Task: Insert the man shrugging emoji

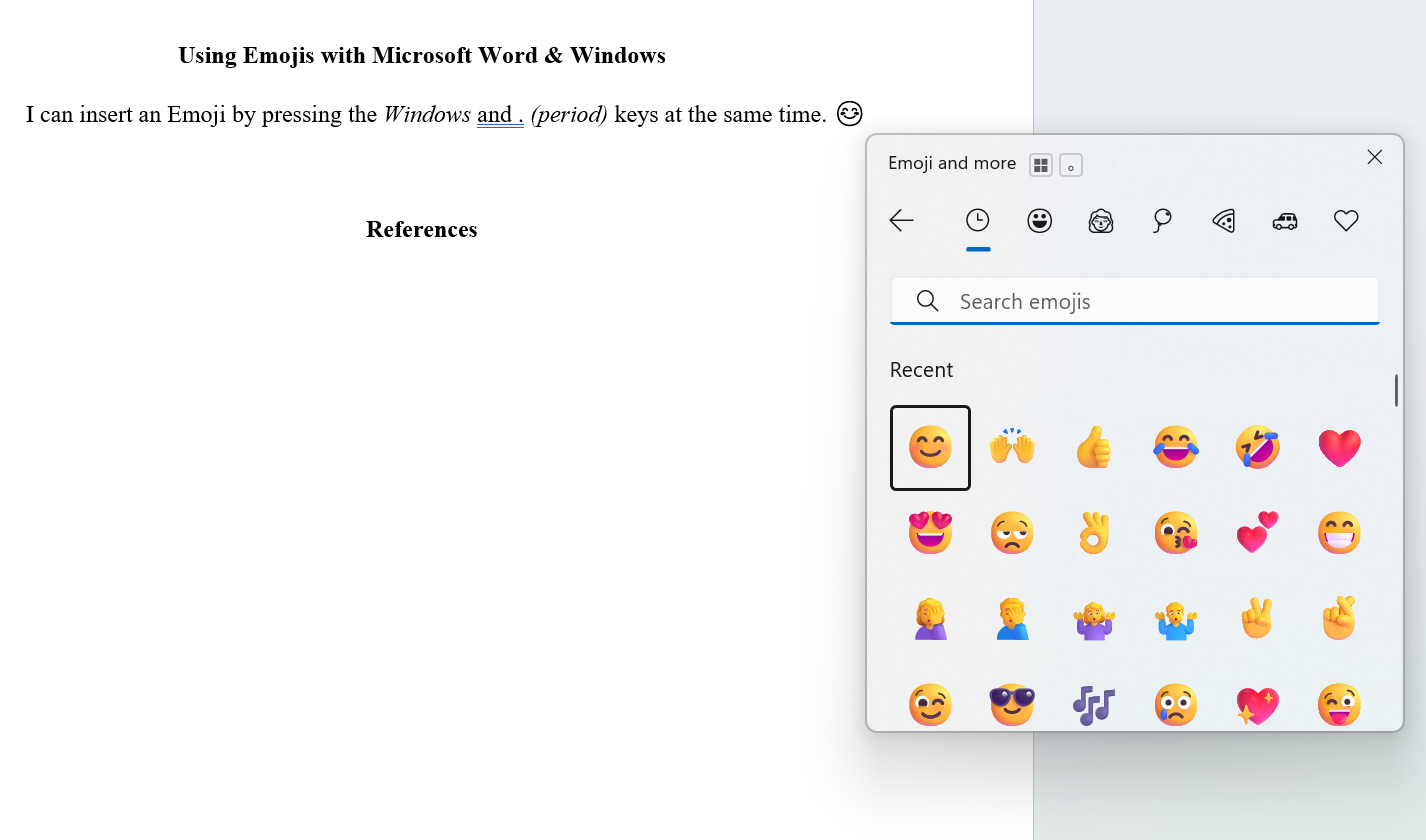Action: (x=1176, y=619)
